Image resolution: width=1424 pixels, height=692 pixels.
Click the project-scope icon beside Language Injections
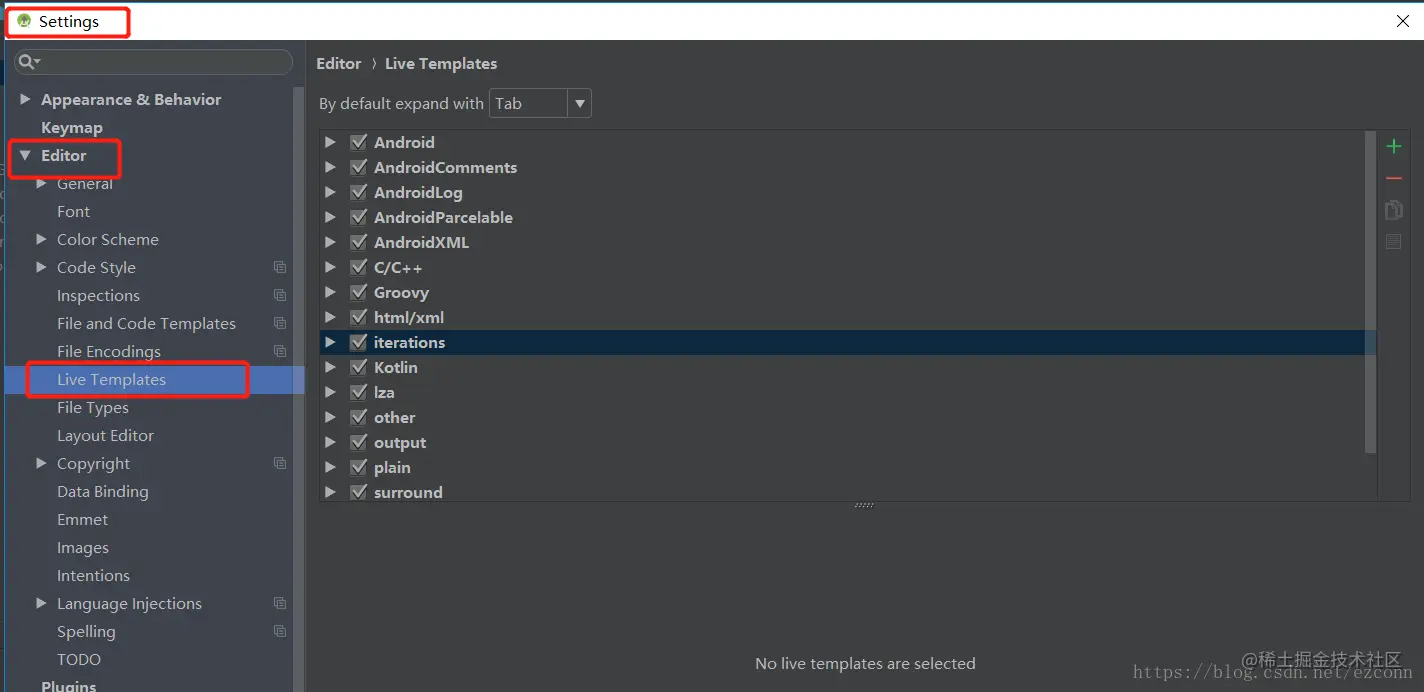280,604
